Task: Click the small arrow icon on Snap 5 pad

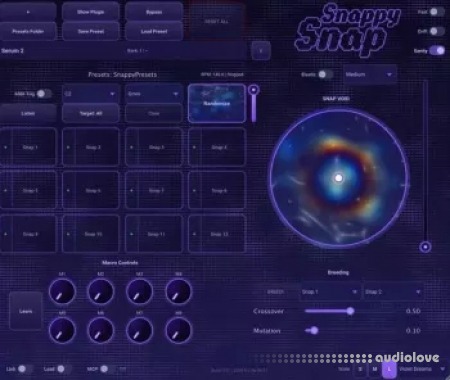Action: pyautogui.click(x=5, y=191)
